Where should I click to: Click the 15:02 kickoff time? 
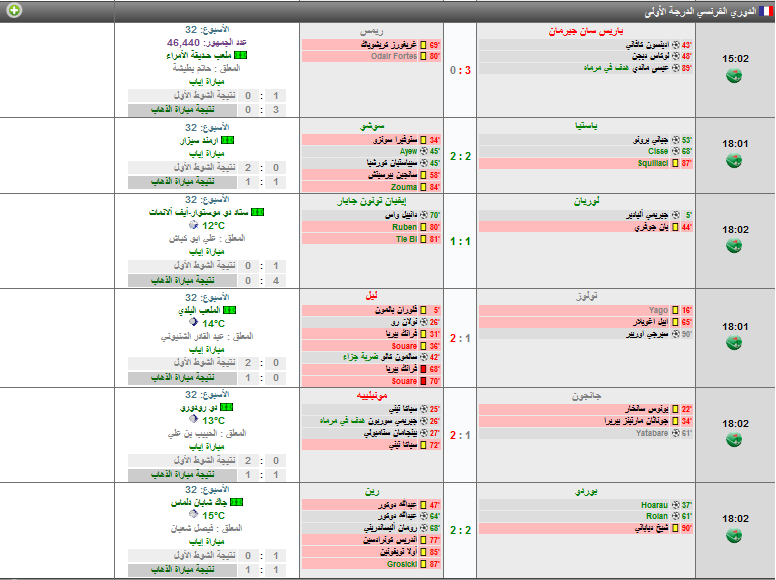735,58
